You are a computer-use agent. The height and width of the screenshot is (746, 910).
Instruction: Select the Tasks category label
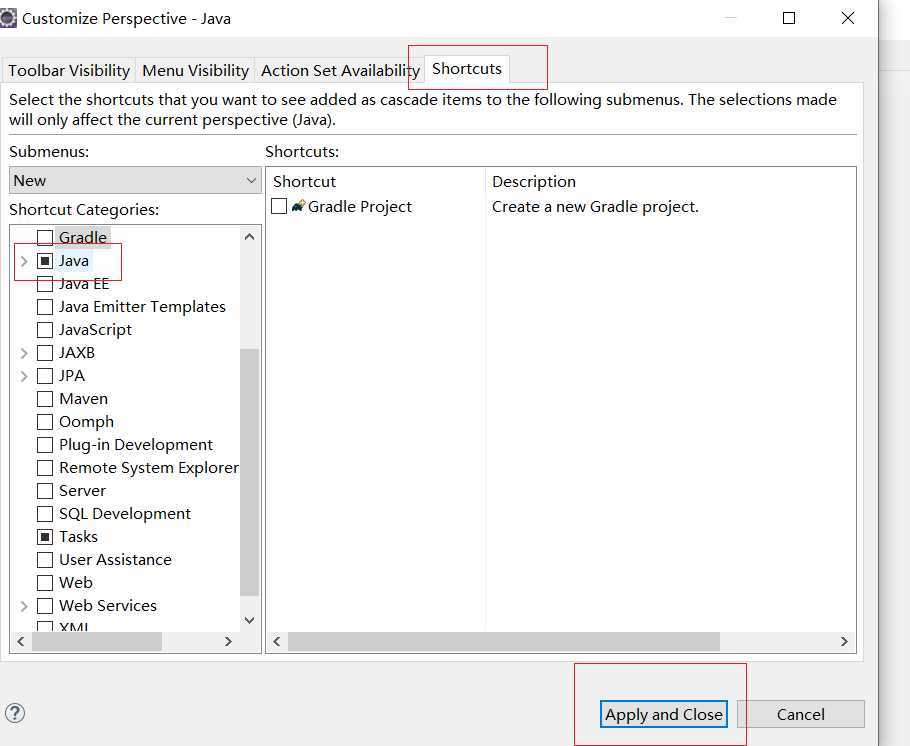point(78,536)
